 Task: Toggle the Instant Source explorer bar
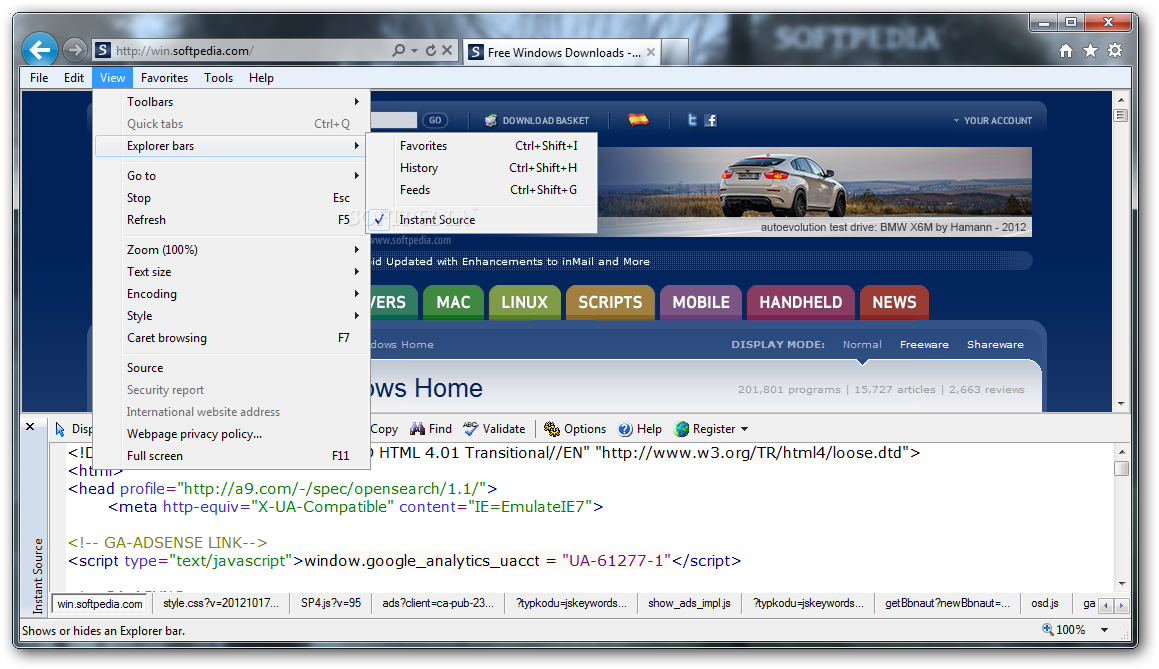(x=482, y=220)
